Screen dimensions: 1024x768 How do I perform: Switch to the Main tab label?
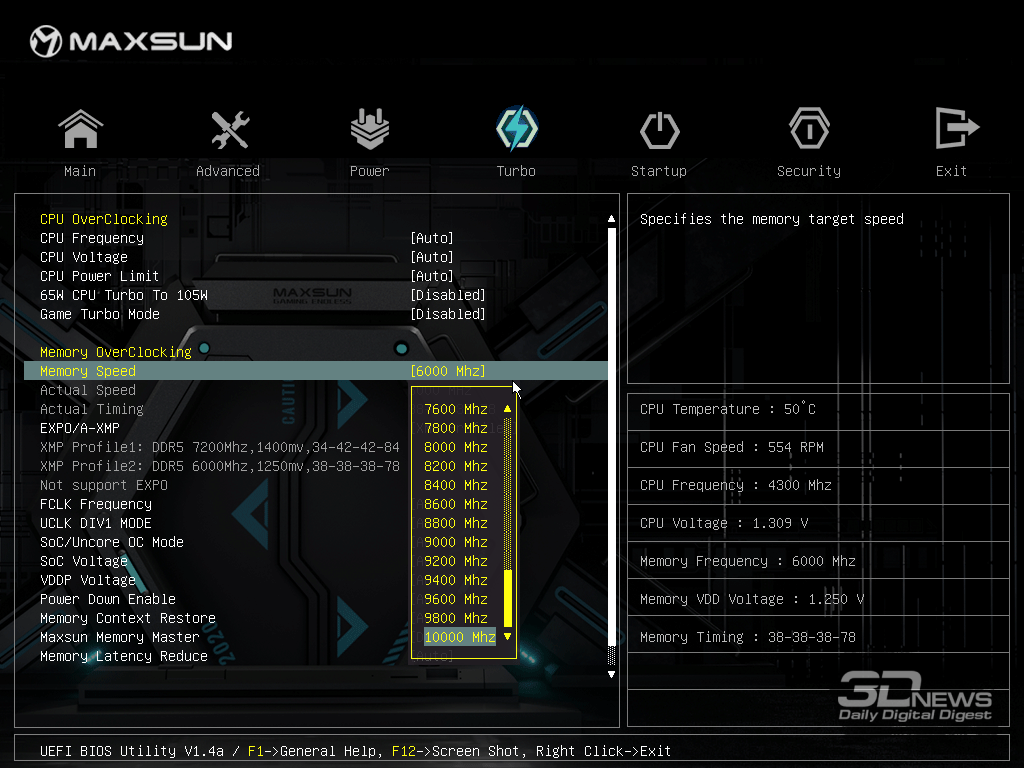[80, 171]
